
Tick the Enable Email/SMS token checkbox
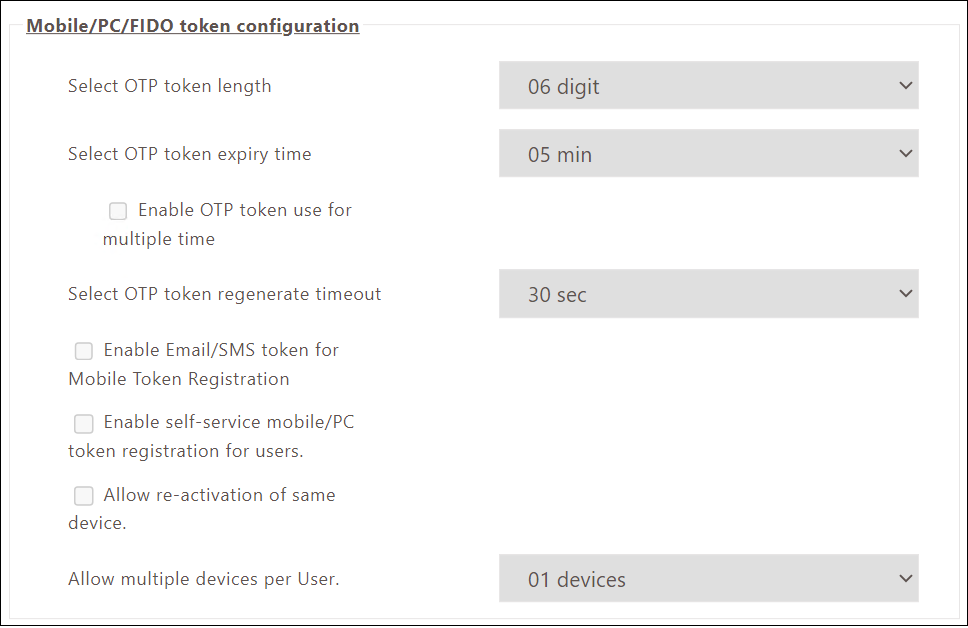tap(84, 351)
